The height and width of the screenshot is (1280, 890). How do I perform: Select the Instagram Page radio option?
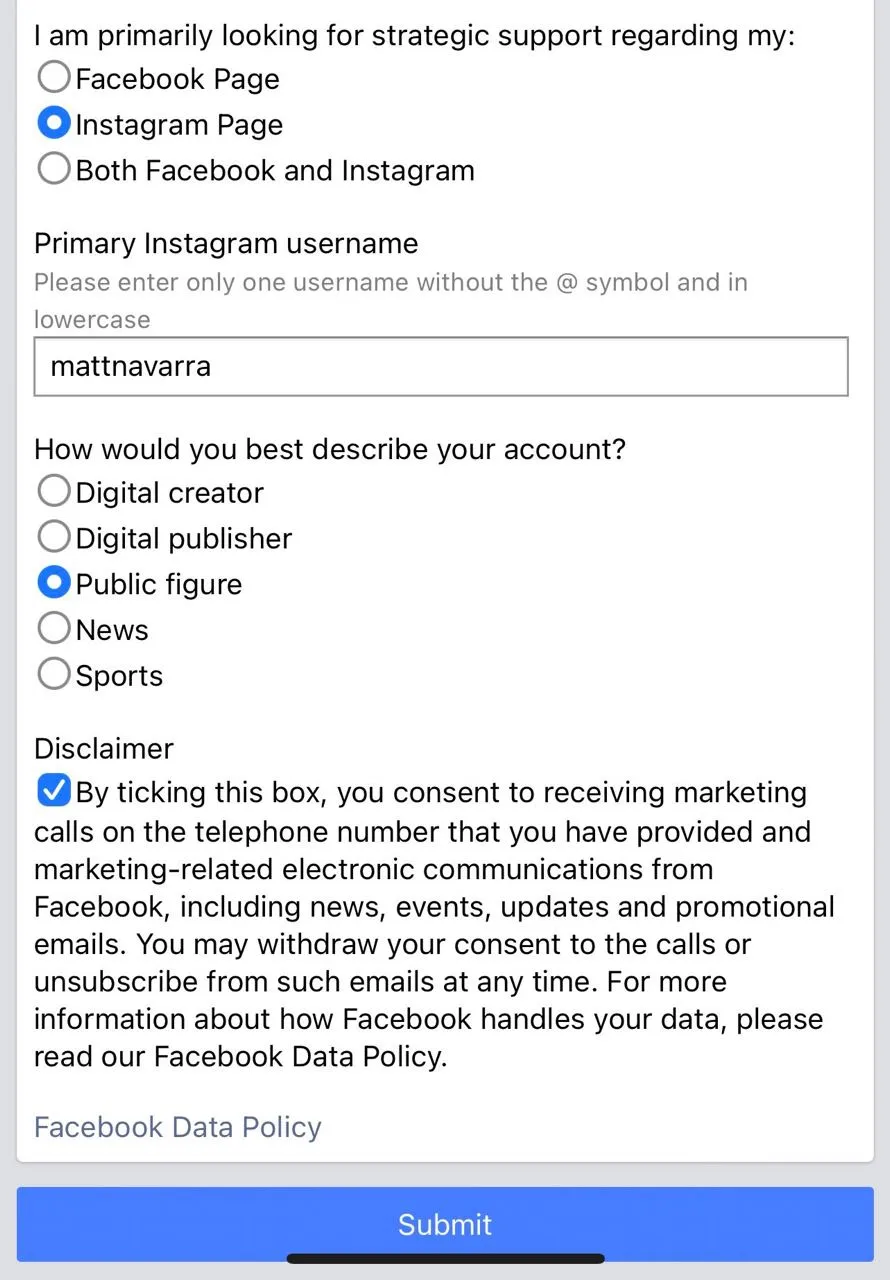coord(54,123)
